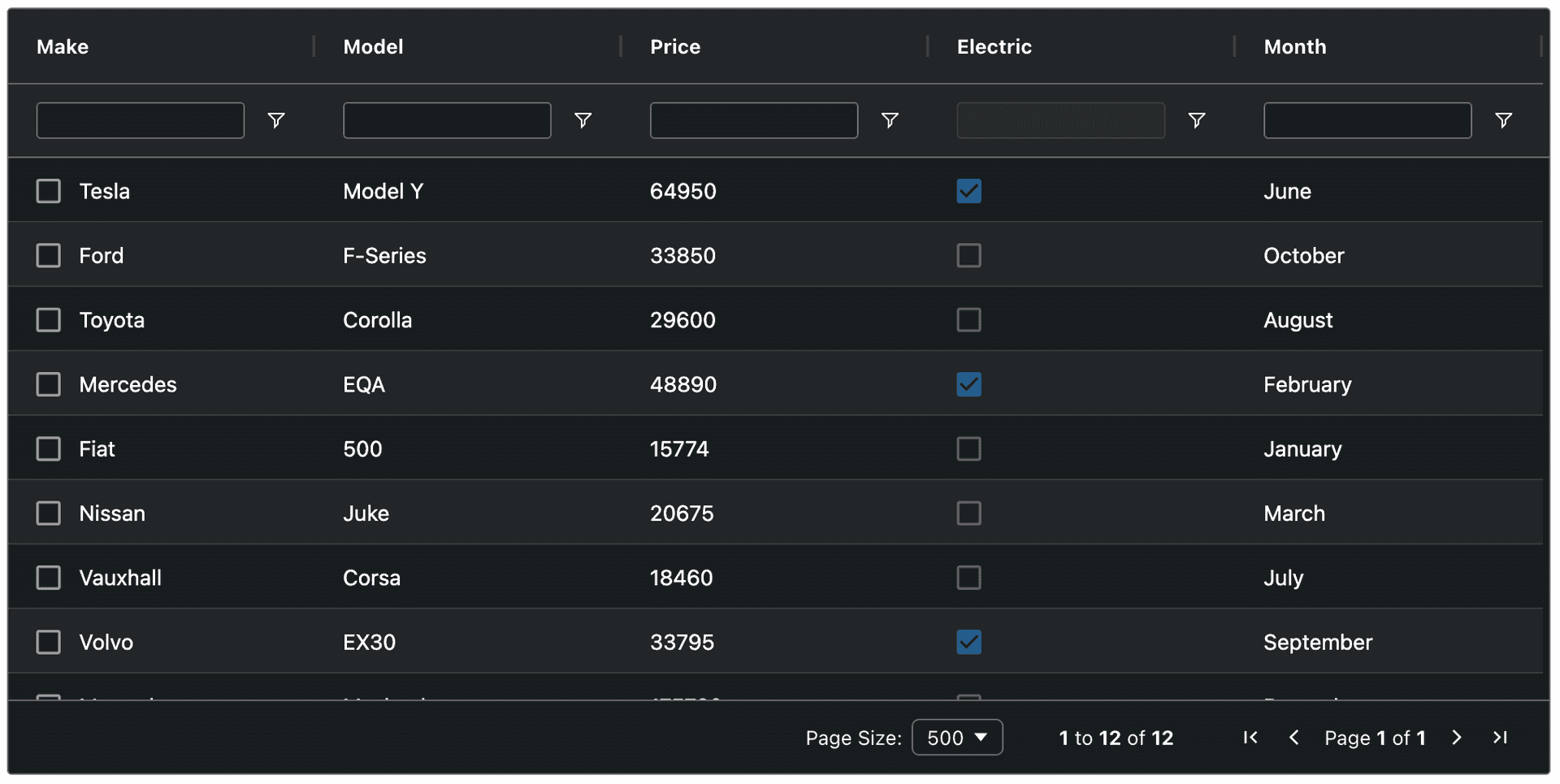Open the Model column filter options icon
The width and height of the screenshot is (1560, 784).
[x=583, y=120]
